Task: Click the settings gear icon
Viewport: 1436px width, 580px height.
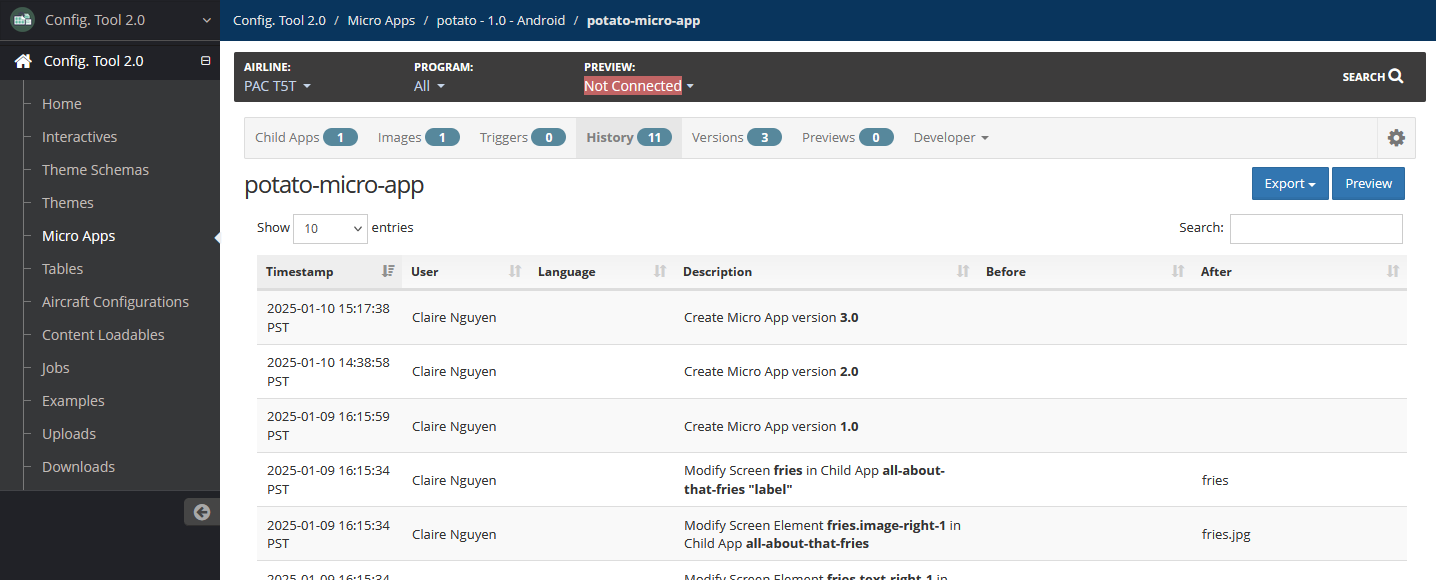Action: click(x=1396, y=138)
